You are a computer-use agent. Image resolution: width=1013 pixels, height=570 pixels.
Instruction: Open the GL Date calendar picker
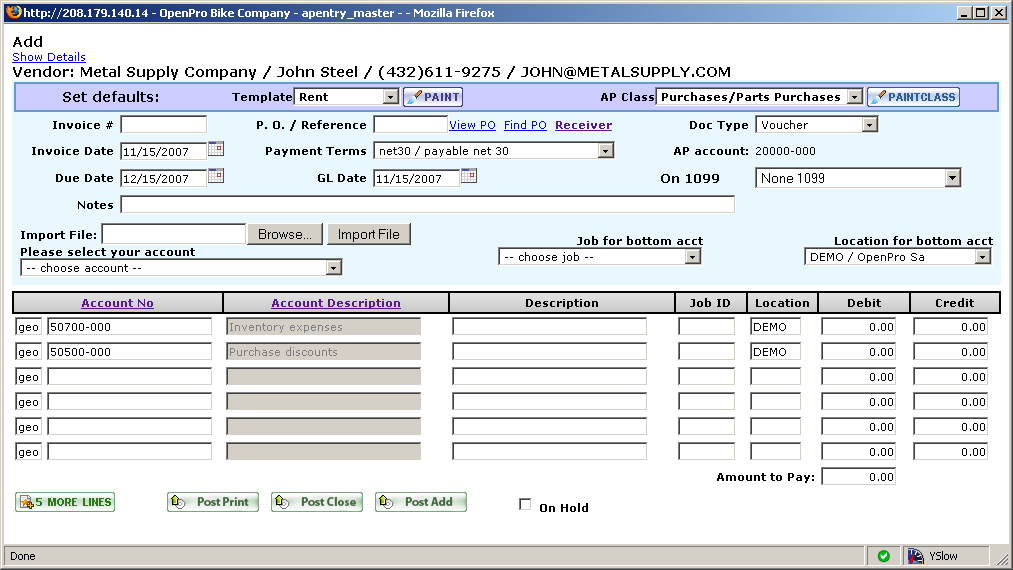pyautogui.click(x=468, y=176)
